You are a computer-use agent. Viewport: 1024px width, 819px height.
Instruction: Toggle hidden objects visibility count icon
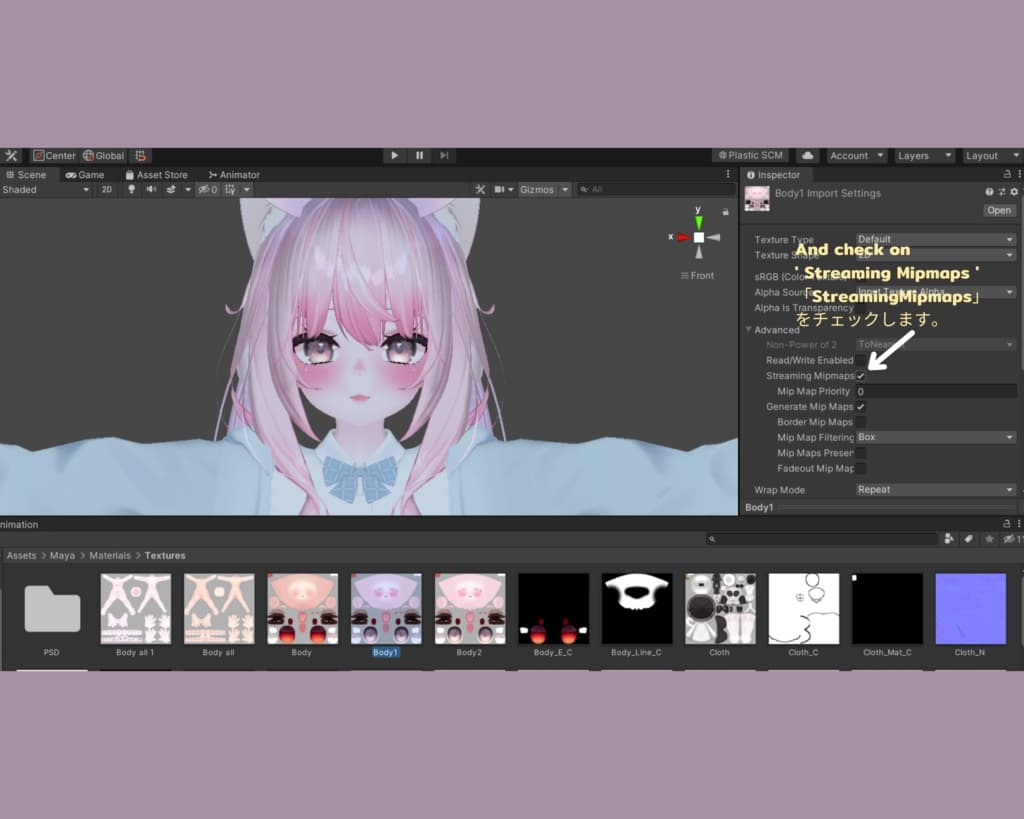(208, 189)
